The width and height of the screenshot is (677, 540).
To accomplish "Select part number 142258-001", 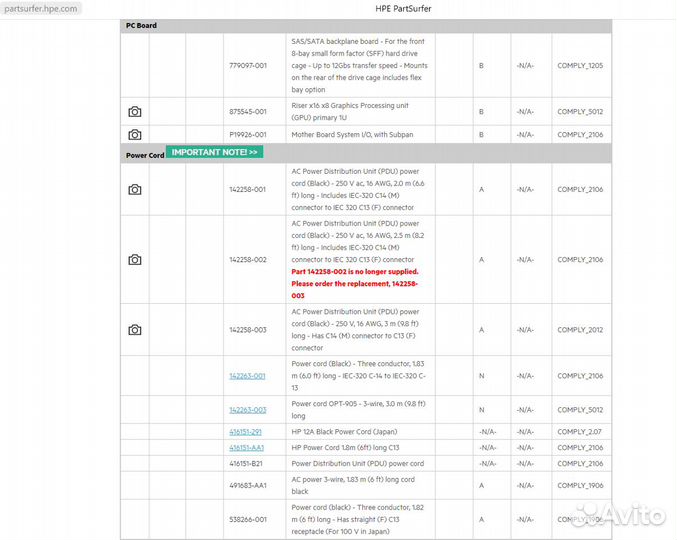I will (247, 189).
